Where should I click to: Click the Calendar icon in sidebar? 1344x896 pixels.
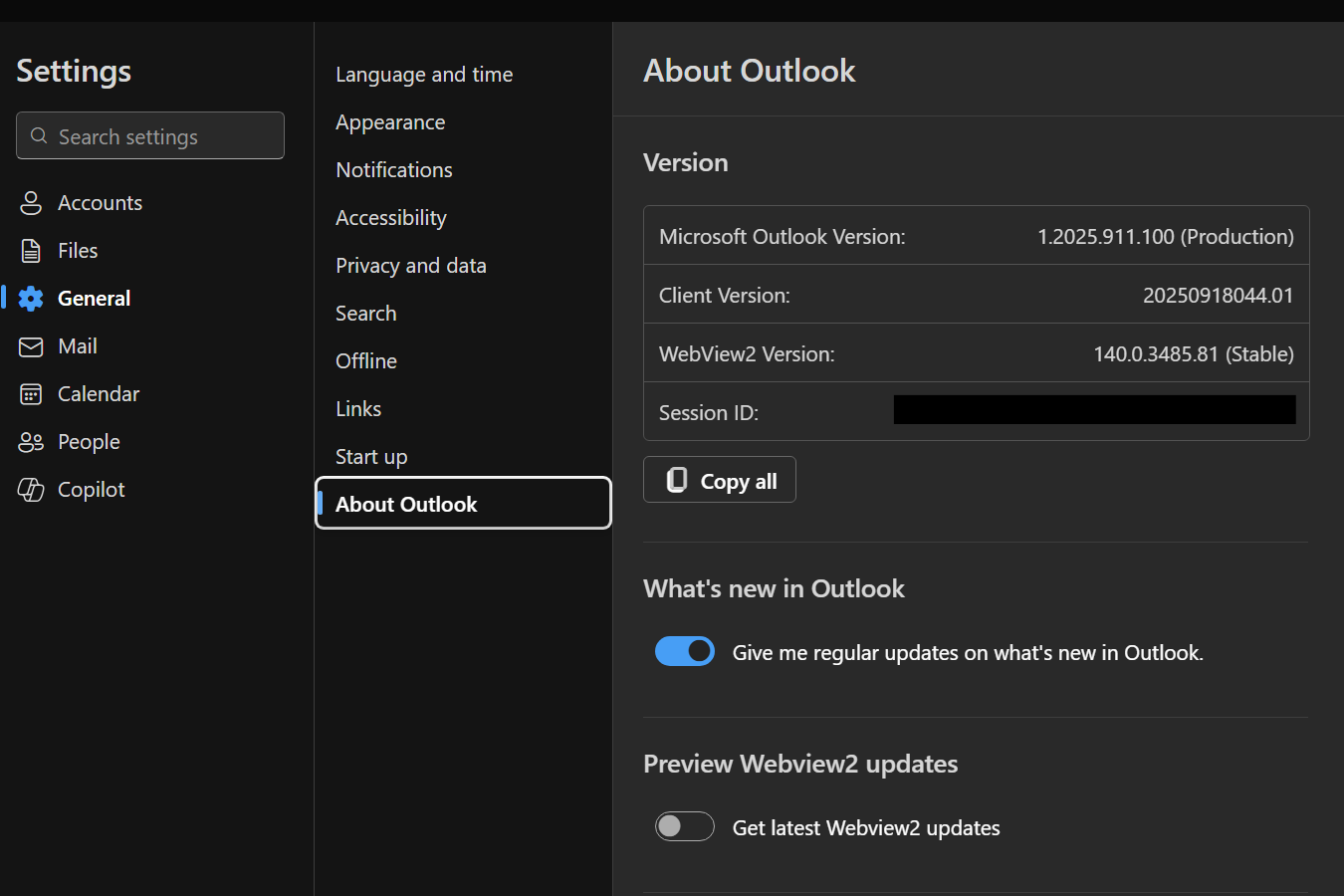31,394
